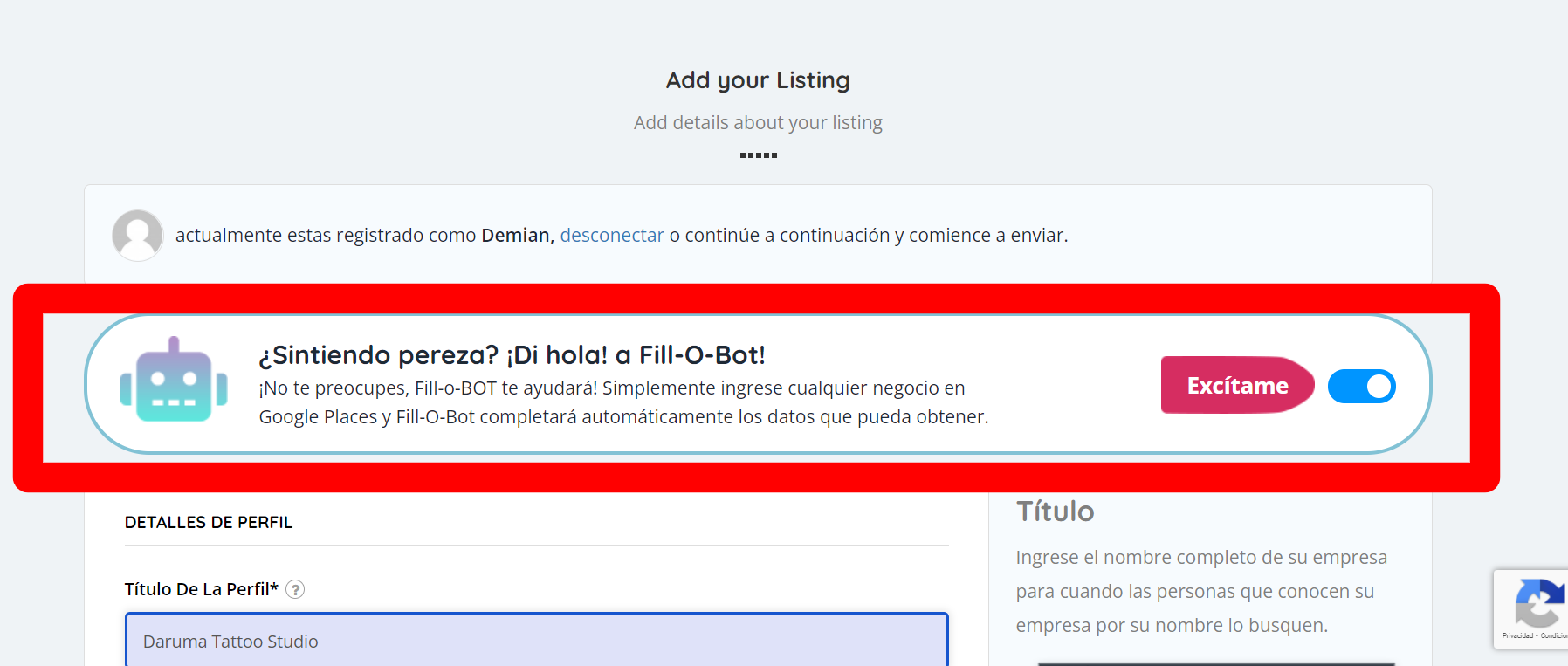Click the ¿Sintiendo pereza? Fill-O-Bot headline

coord(512,355)
